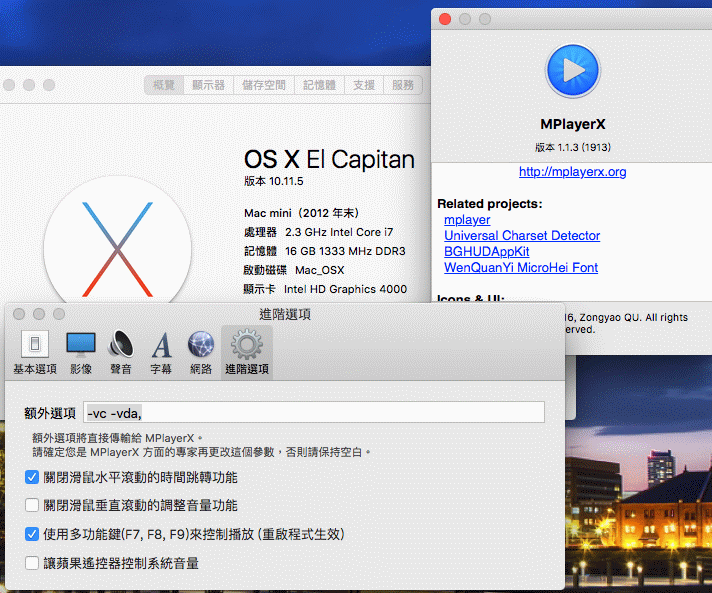This screenshot has width=712, height=593.
Task: Click the MPlayerX play logo icon
Action: coord(573,71)
